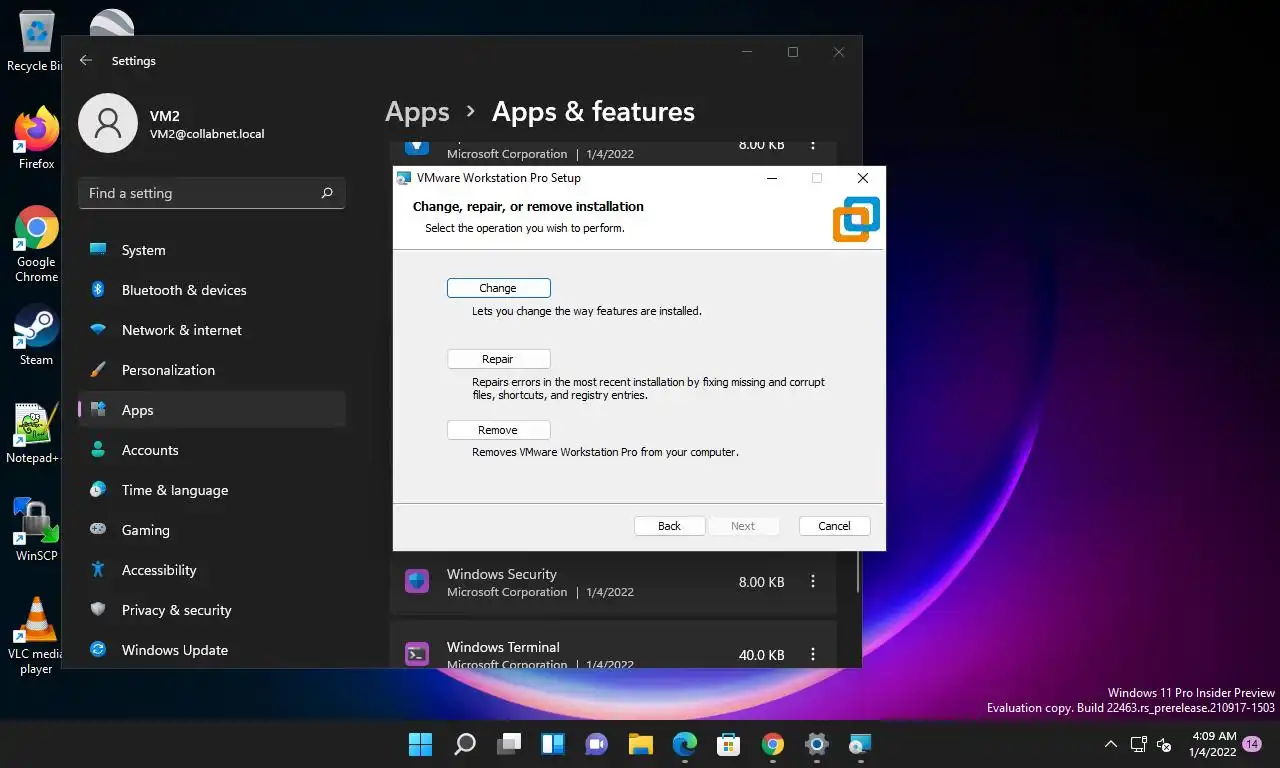Open WinSCP desktop shortcut
The height and width of the screenshot is (768, 1280).
coord(36,530)
